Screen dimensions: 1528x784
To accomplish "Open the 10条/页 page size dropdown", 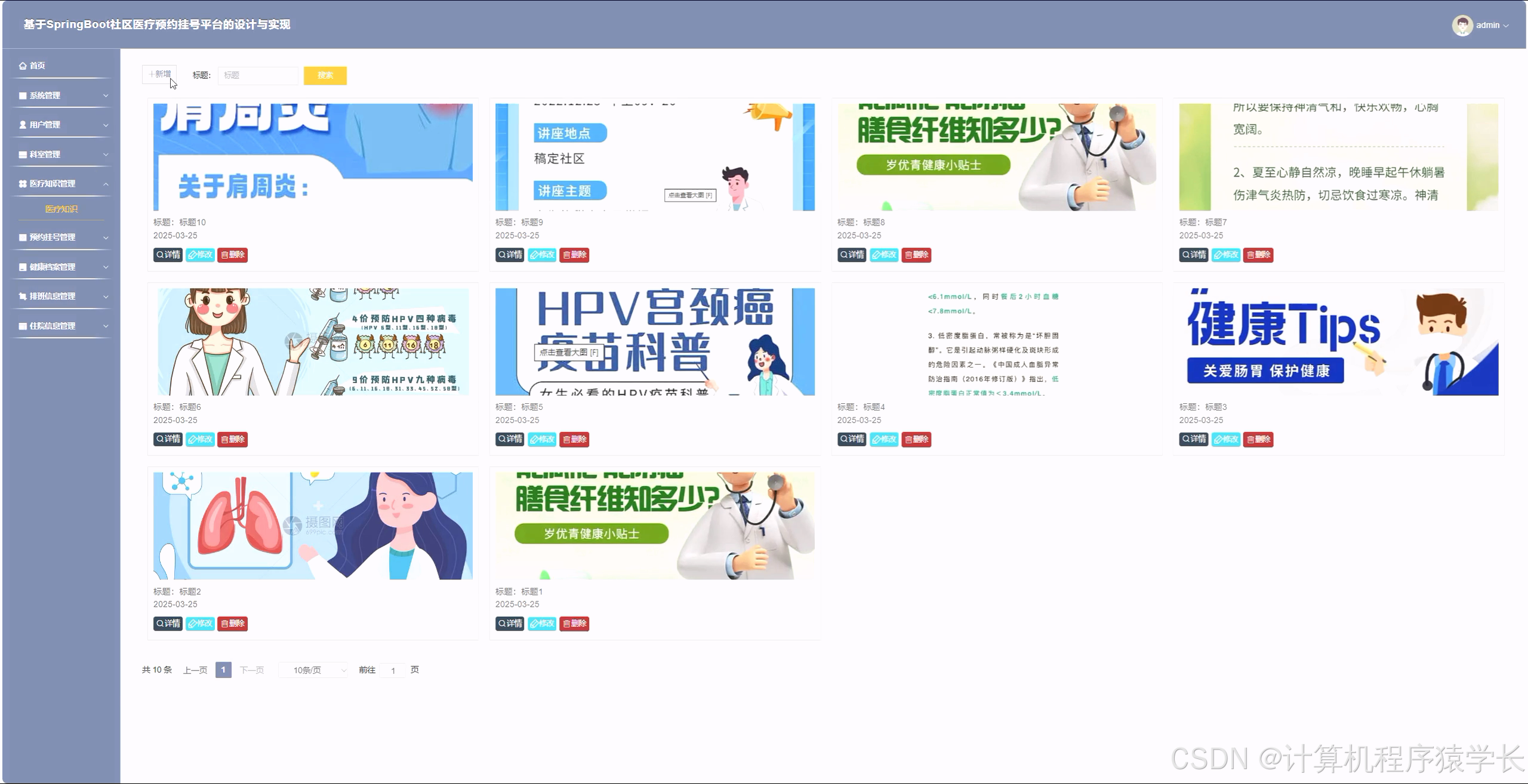I will point(313,669).
